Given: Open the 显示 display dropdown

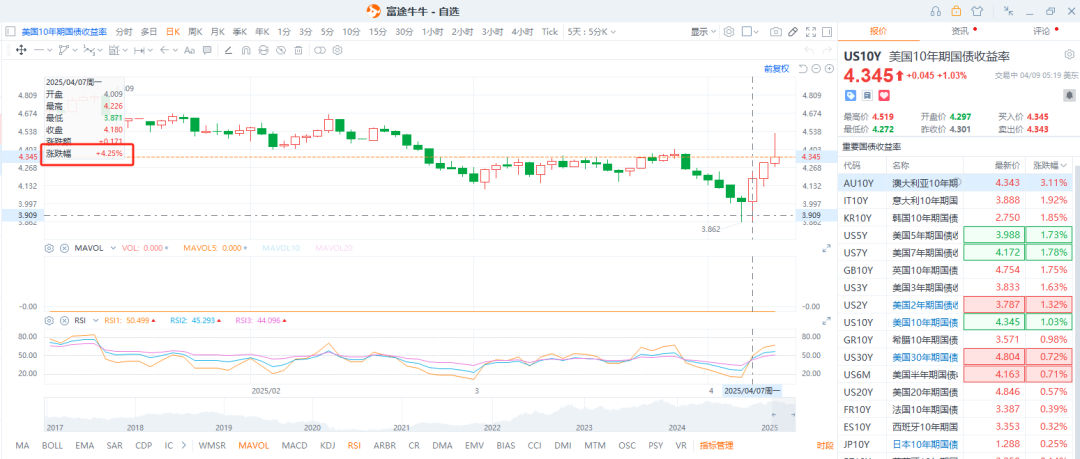Looking at the screenshot, I should (703, 32).
